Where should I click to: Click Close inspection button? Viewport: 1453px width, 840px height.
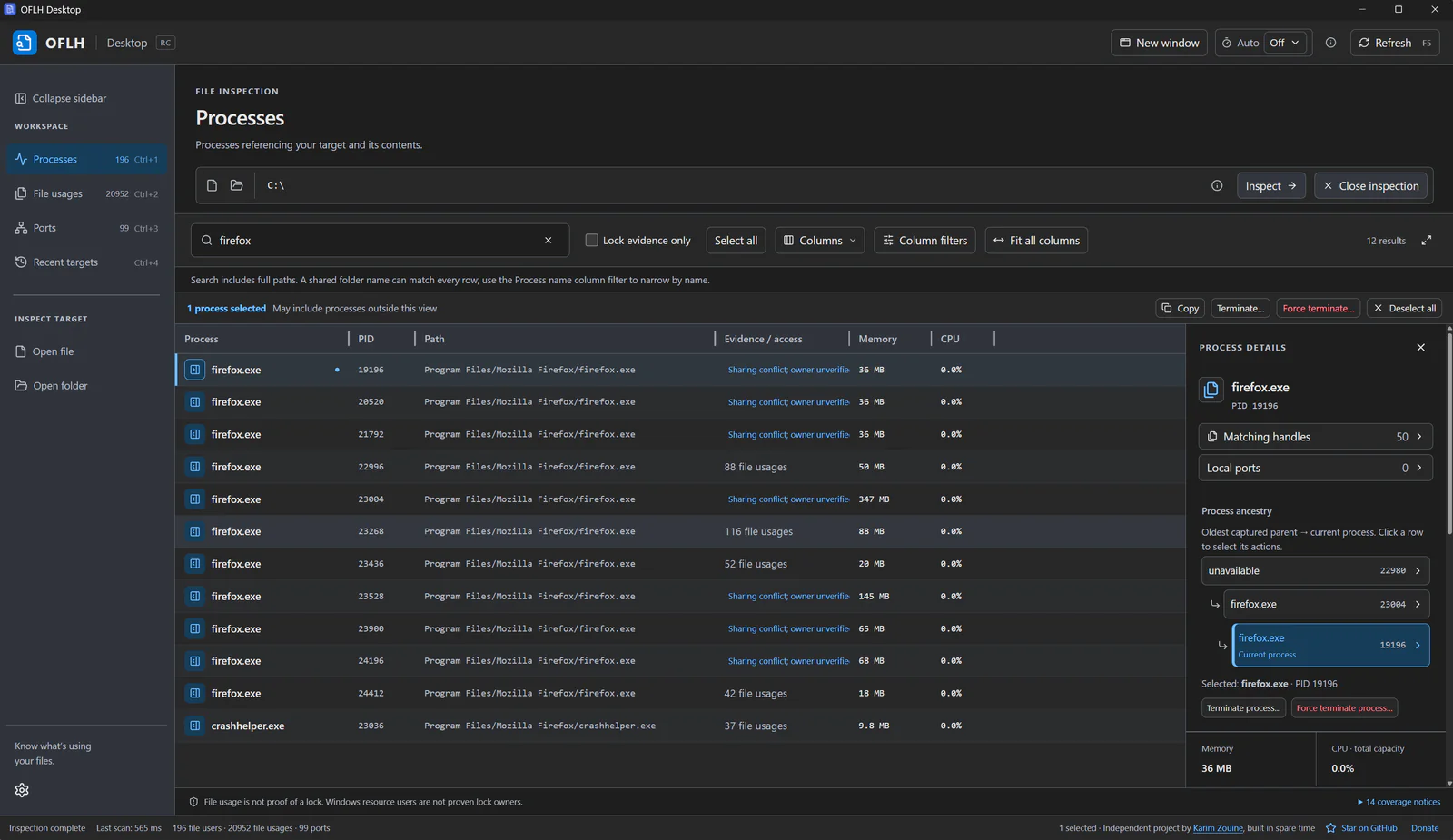tap(1370, 185)
